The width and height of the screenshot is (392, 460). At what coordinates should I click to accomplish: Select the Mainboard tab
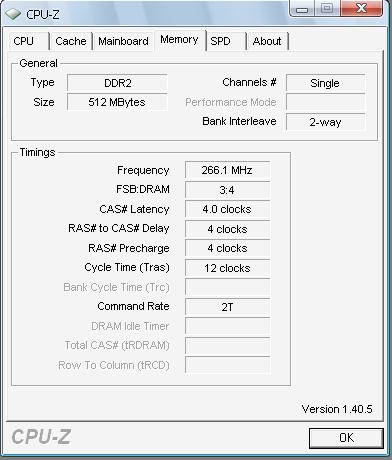point(123,41)
